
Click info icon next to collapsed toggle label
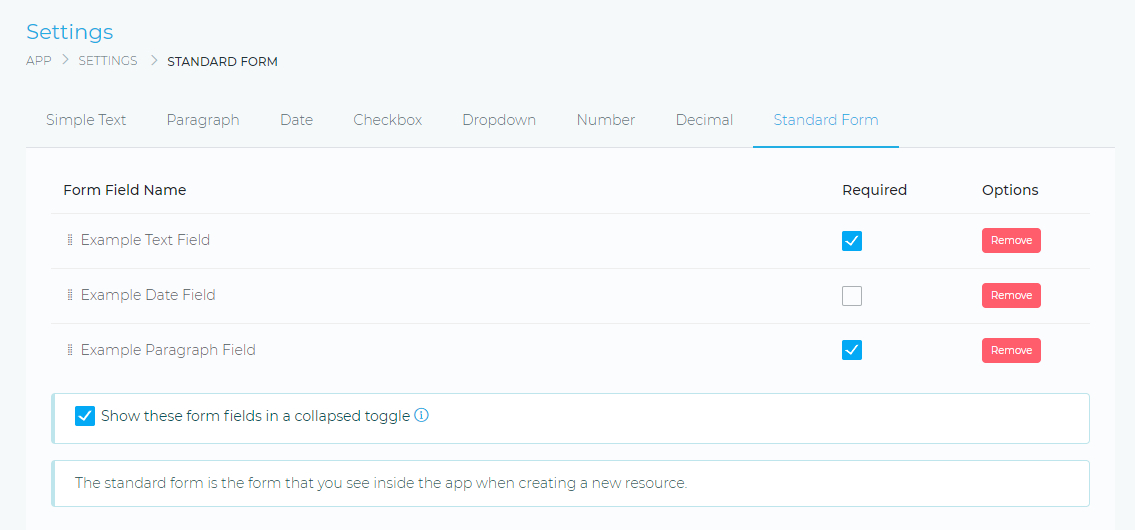(421, 416)
